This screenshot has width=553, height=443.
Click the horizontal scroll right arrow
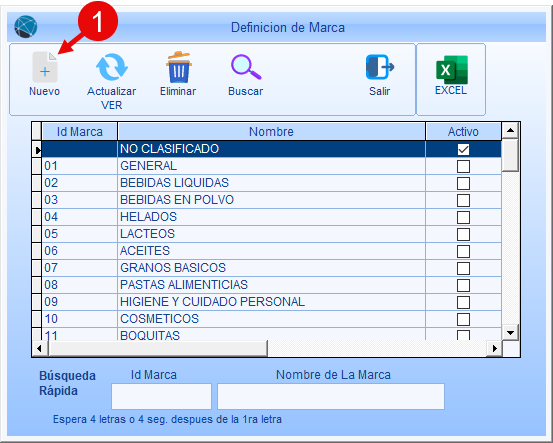[494, 348]
